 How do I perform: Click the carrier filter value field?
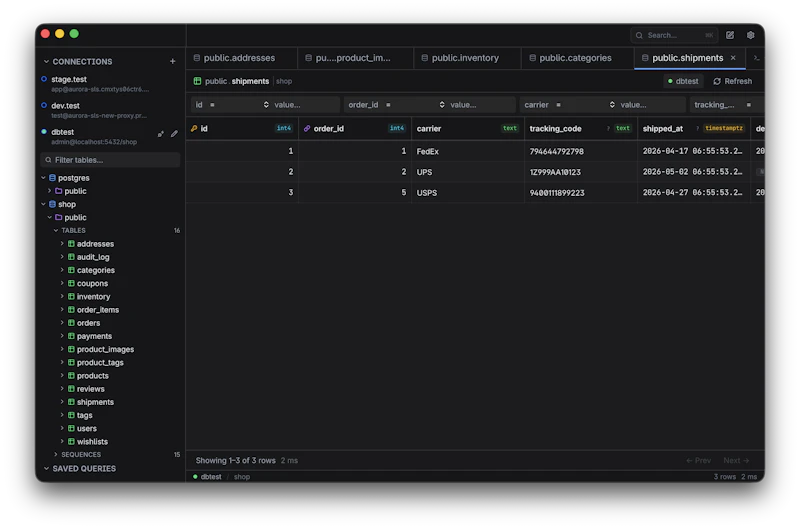pyautogui.click(x=652, y=105)
